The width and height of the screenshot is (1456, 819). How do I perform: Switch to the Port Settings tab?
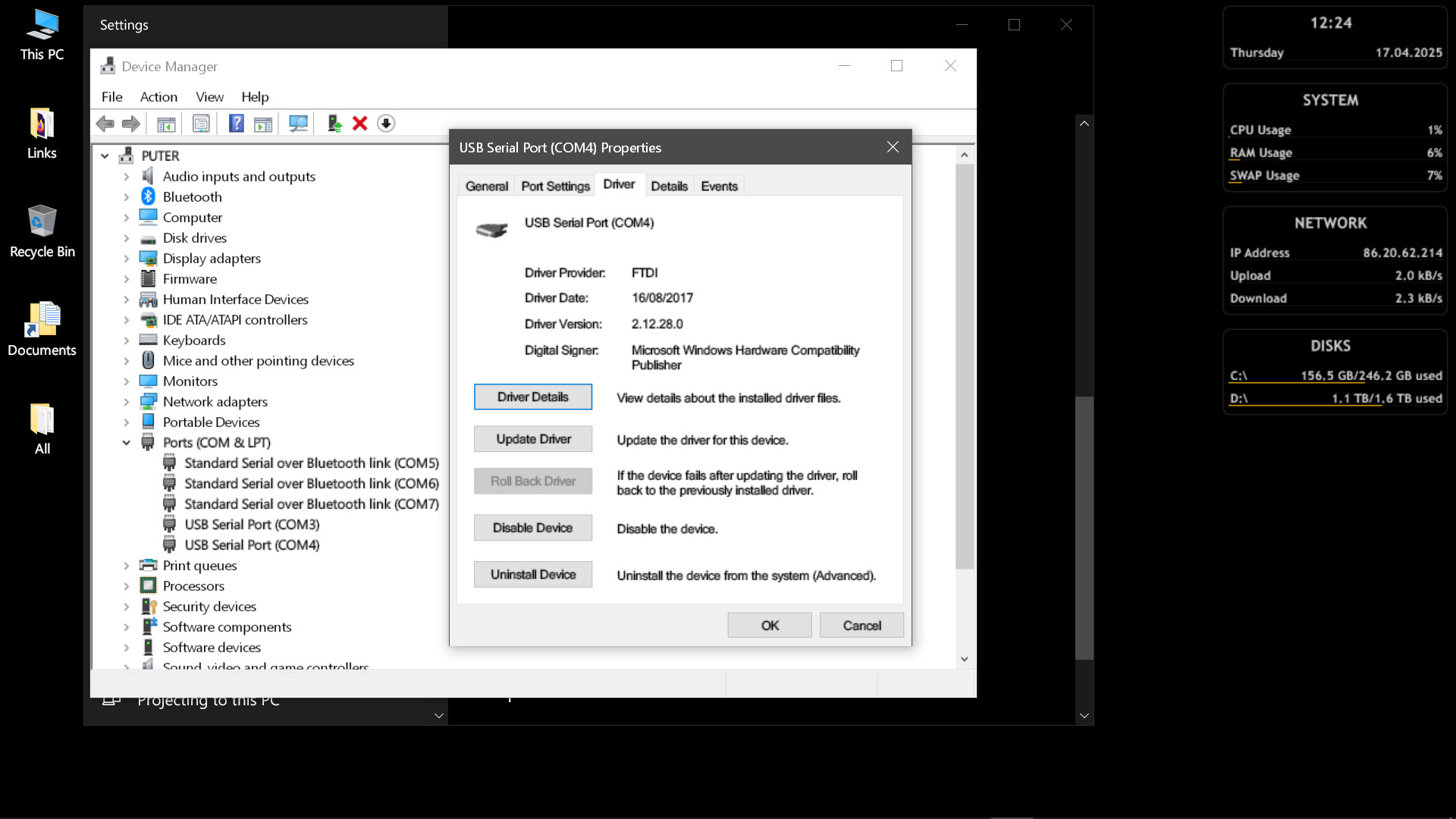pyautogui.click(x=555, y=187)
